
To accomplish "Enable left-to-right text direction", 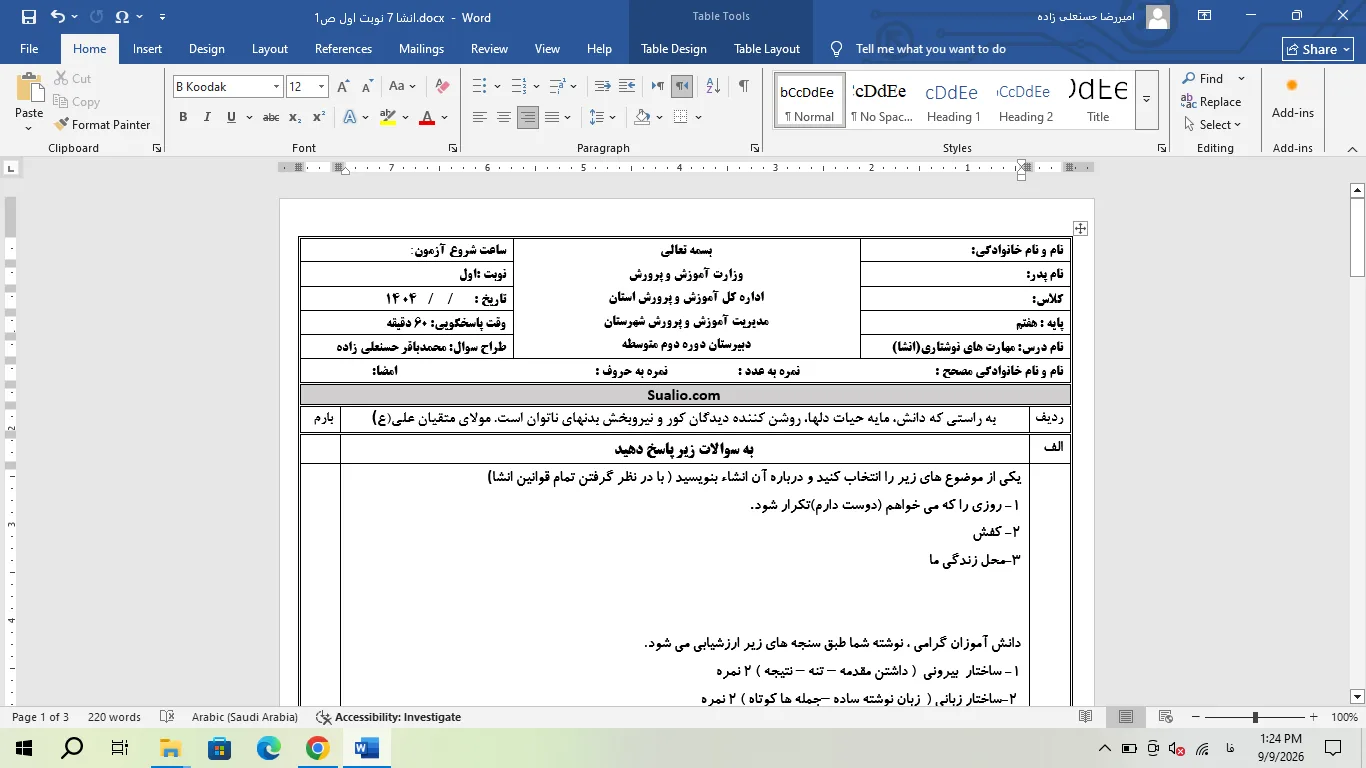I will (658, 87).
